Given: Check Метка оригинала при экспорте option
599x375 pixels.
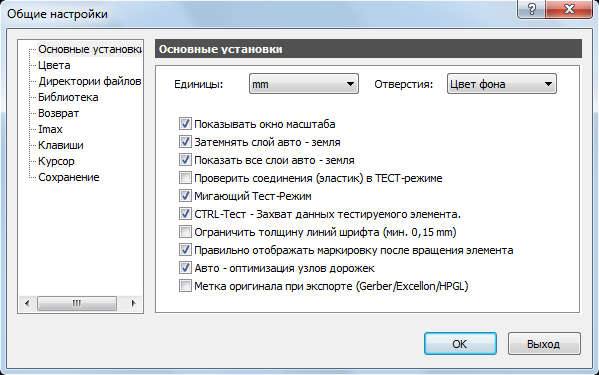Looking at the screenshot, I should [185, 286].
